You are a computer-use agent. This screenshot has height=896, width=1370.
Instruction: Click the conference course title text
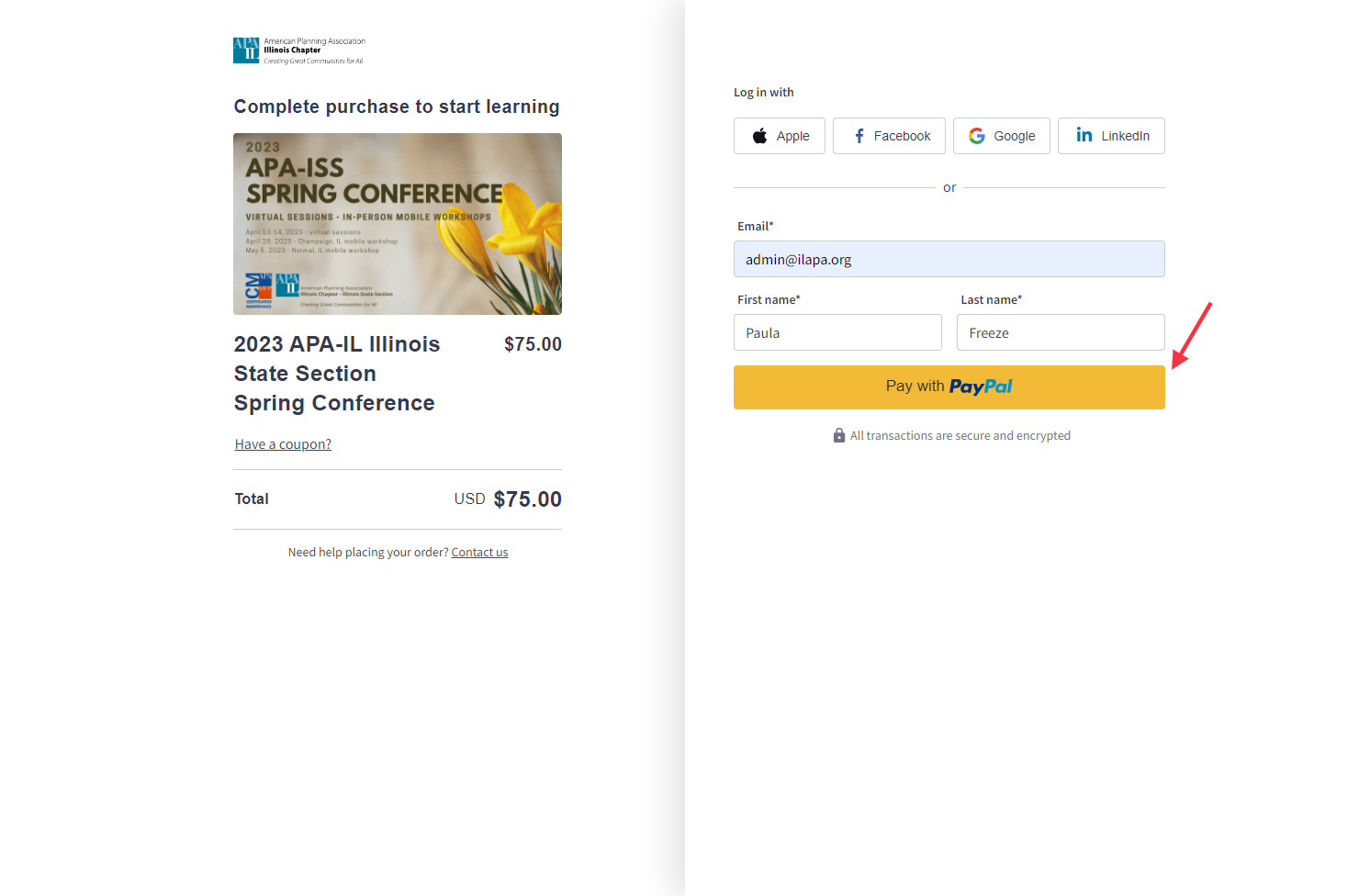tap(337, 374)
